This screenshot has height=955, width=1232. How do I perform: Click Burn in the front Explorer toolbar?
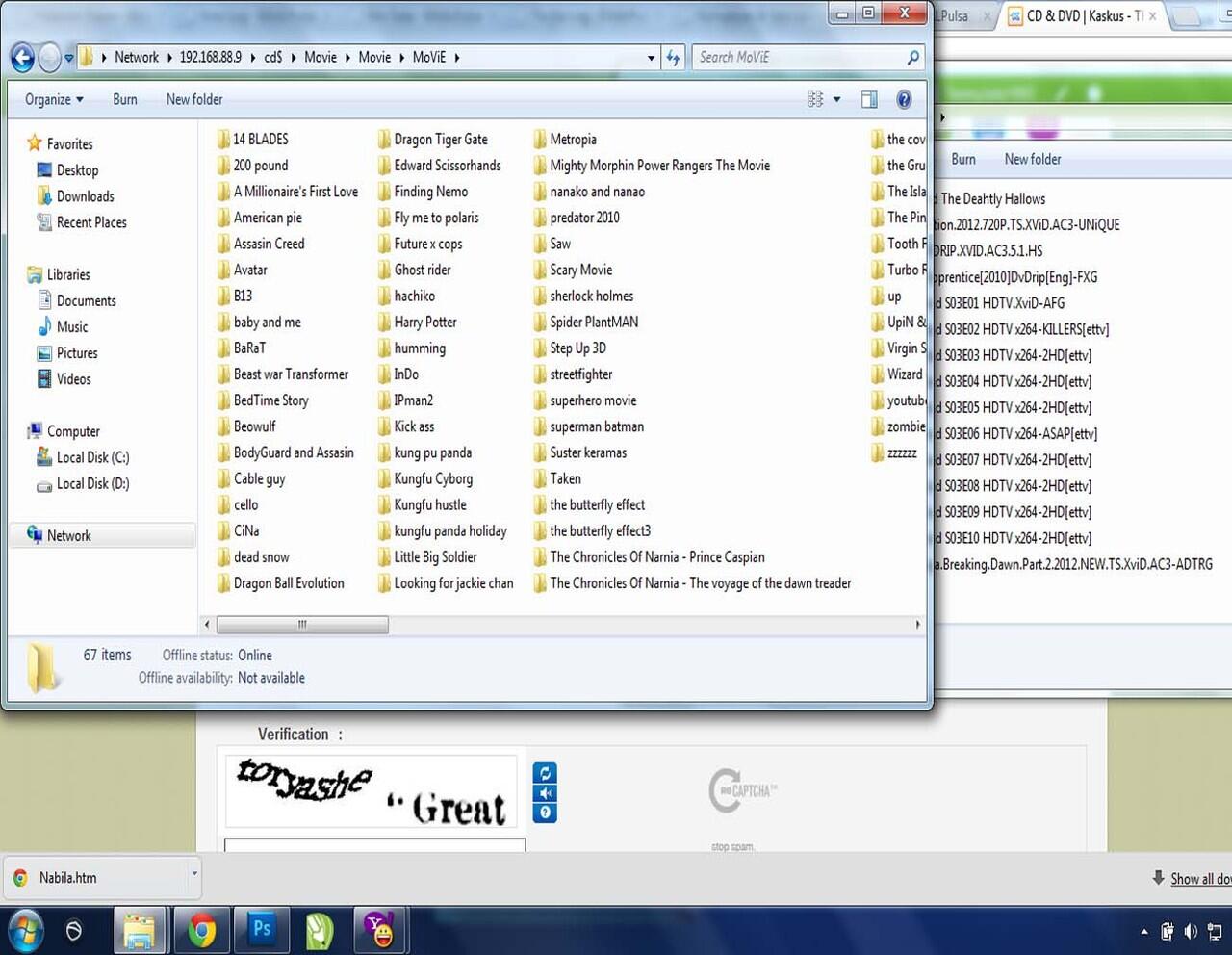point(125,99)
